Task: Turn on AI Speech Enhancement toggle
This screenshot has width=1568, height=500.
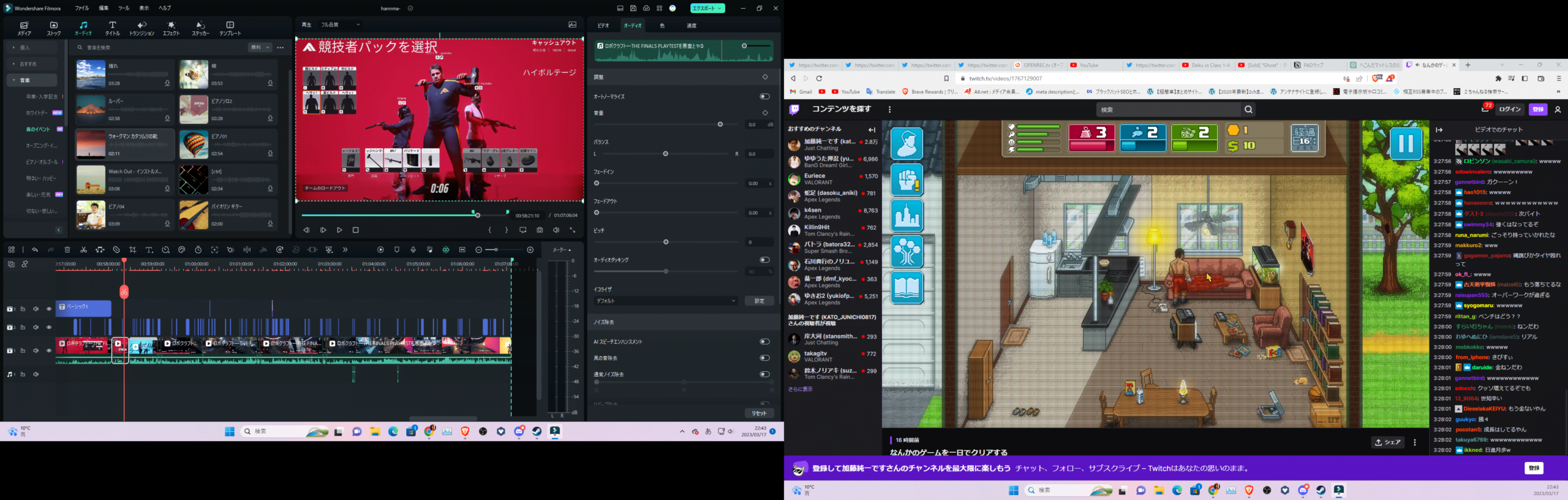Action: coord(764,342)
